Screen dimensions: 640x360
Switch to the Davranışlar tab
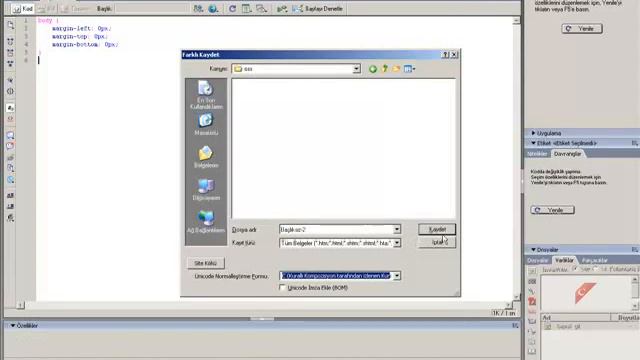[x=567, y=154]
